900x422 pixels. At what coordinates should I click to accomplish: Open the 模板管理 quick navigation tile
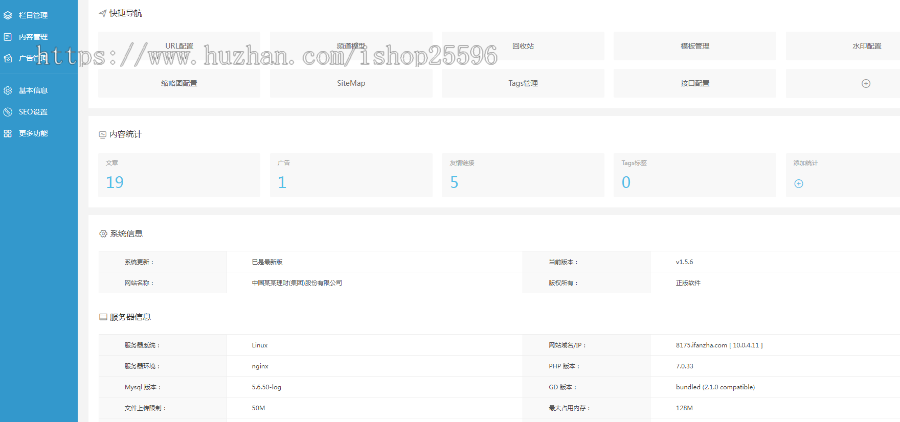point(695,46)
